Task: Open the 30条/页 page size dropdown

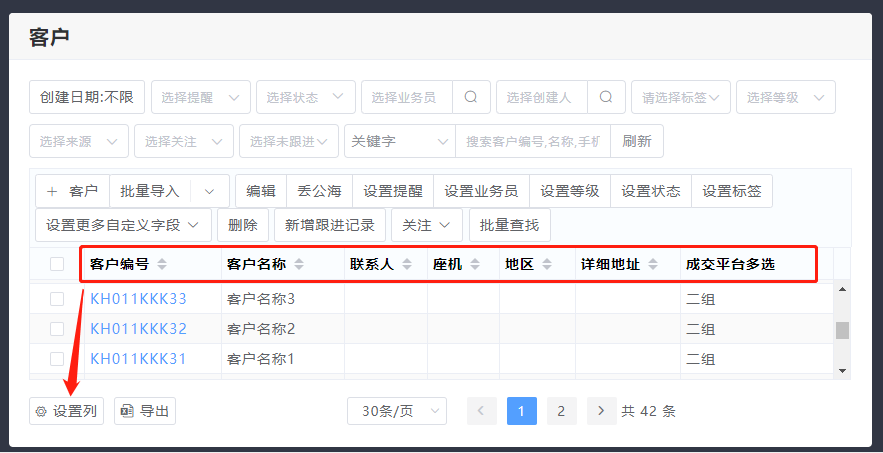Action: [397, 411]
